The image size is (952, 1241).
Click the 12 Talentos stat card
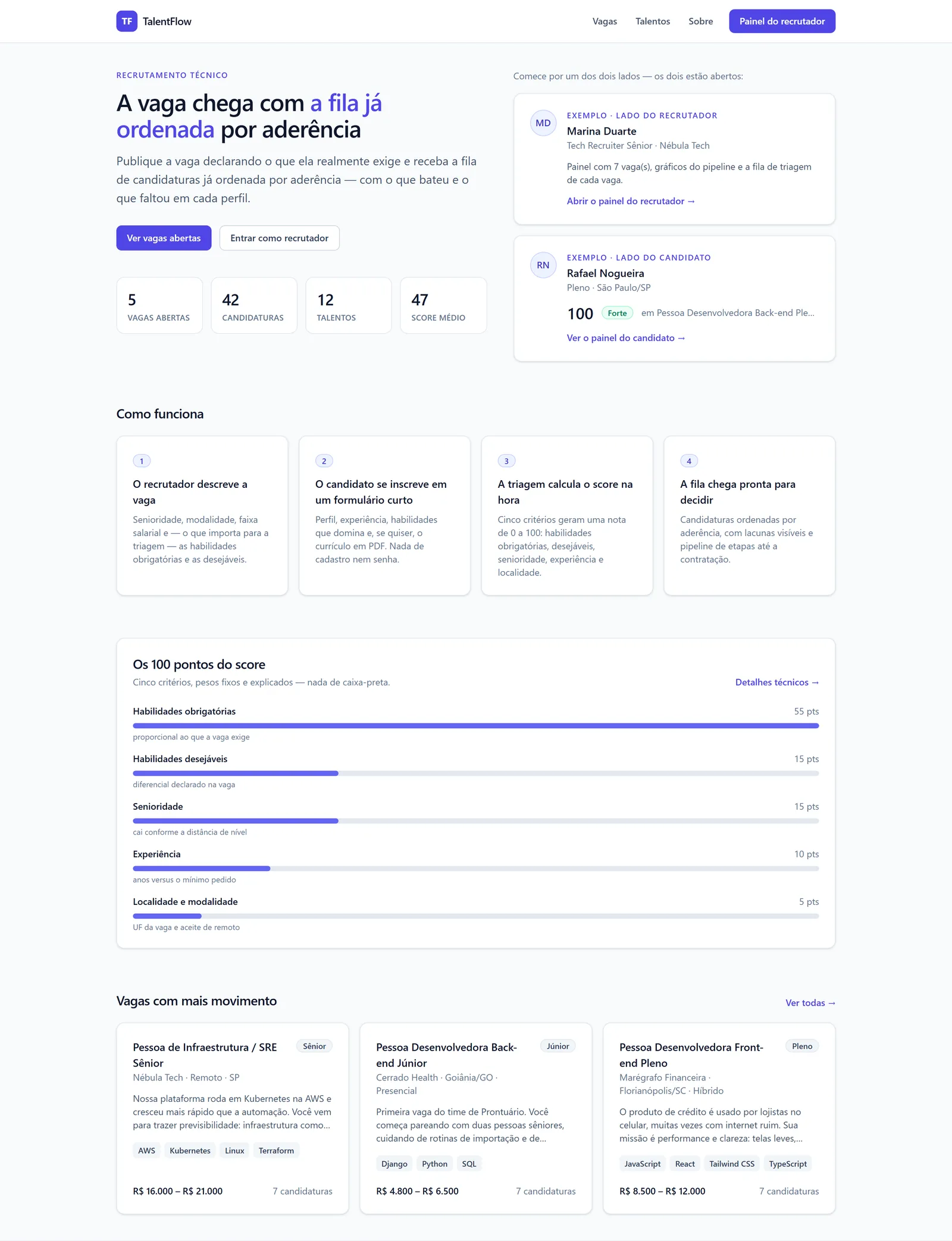(x=349, y=306)
